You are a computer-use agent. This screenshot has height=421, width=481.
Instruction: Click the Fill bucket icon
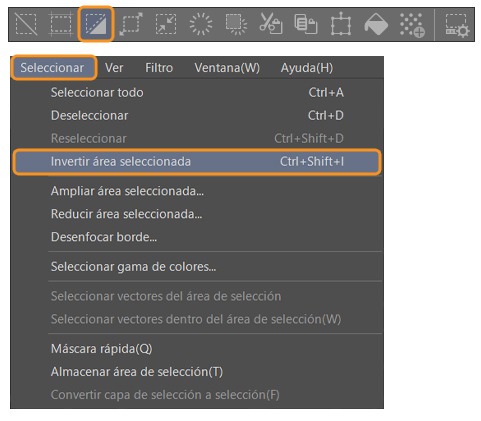coord(376,24)
